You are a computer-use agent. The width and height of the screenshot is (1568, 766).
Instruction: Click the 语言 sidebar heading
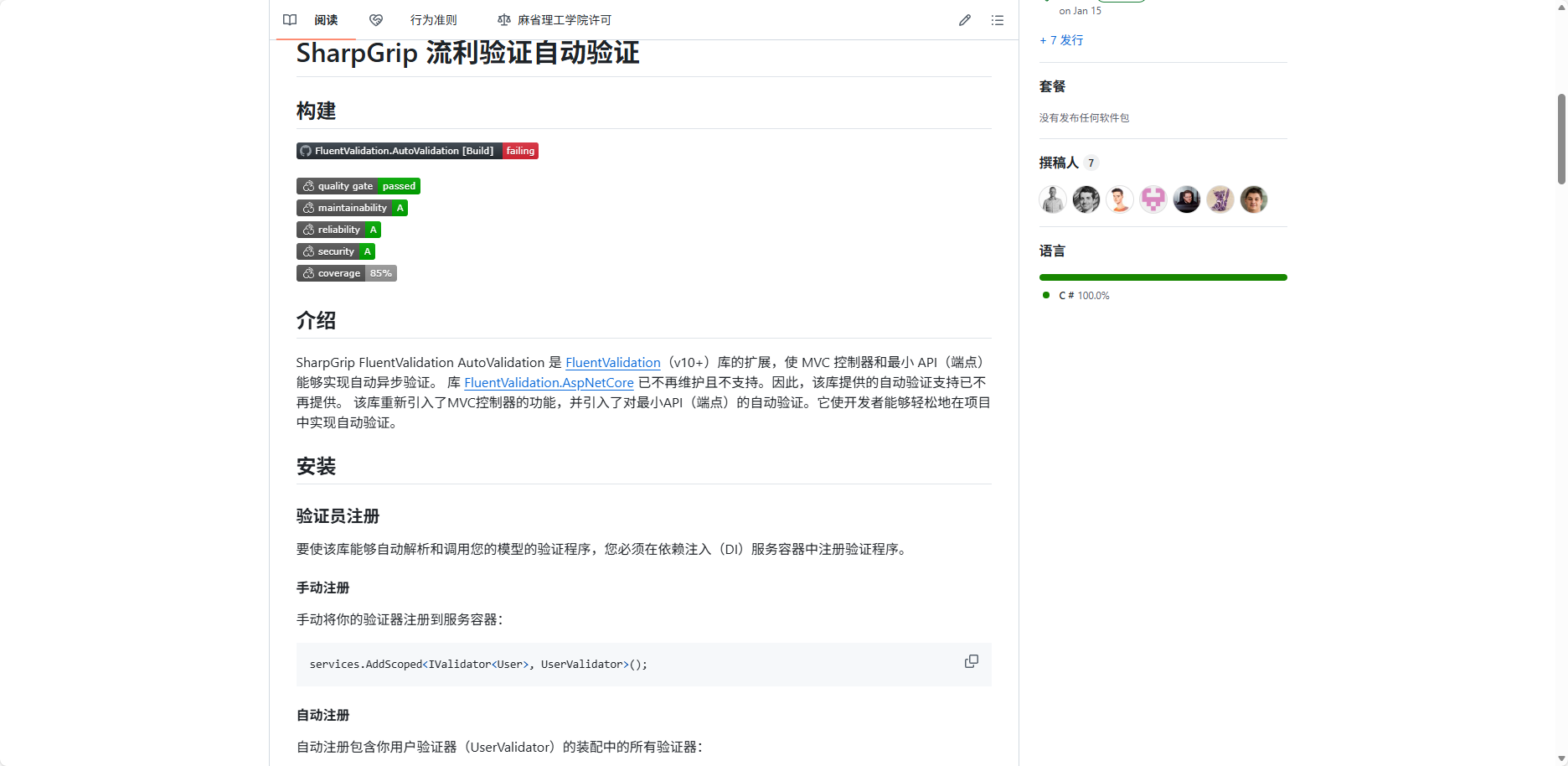click(x=1053, y=251)
